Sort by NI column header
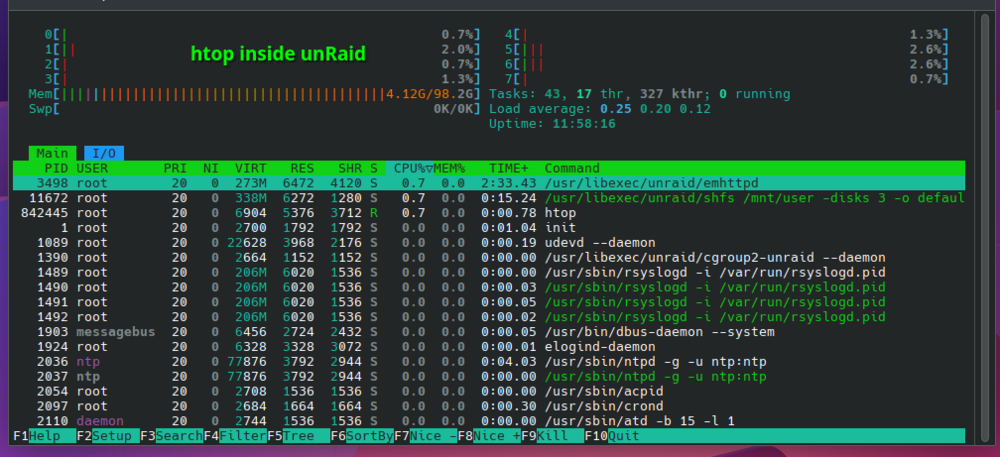 pyautogui.click(x=210, y=168)
